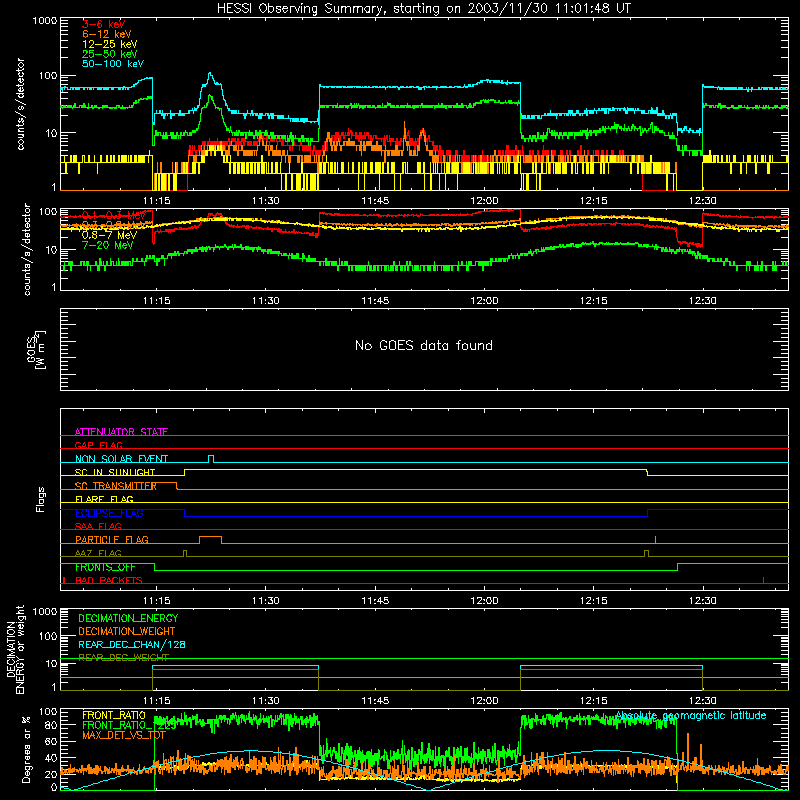Click the 12:00 tick label under Flags plot
800x800 pixels.
point(484,601)
